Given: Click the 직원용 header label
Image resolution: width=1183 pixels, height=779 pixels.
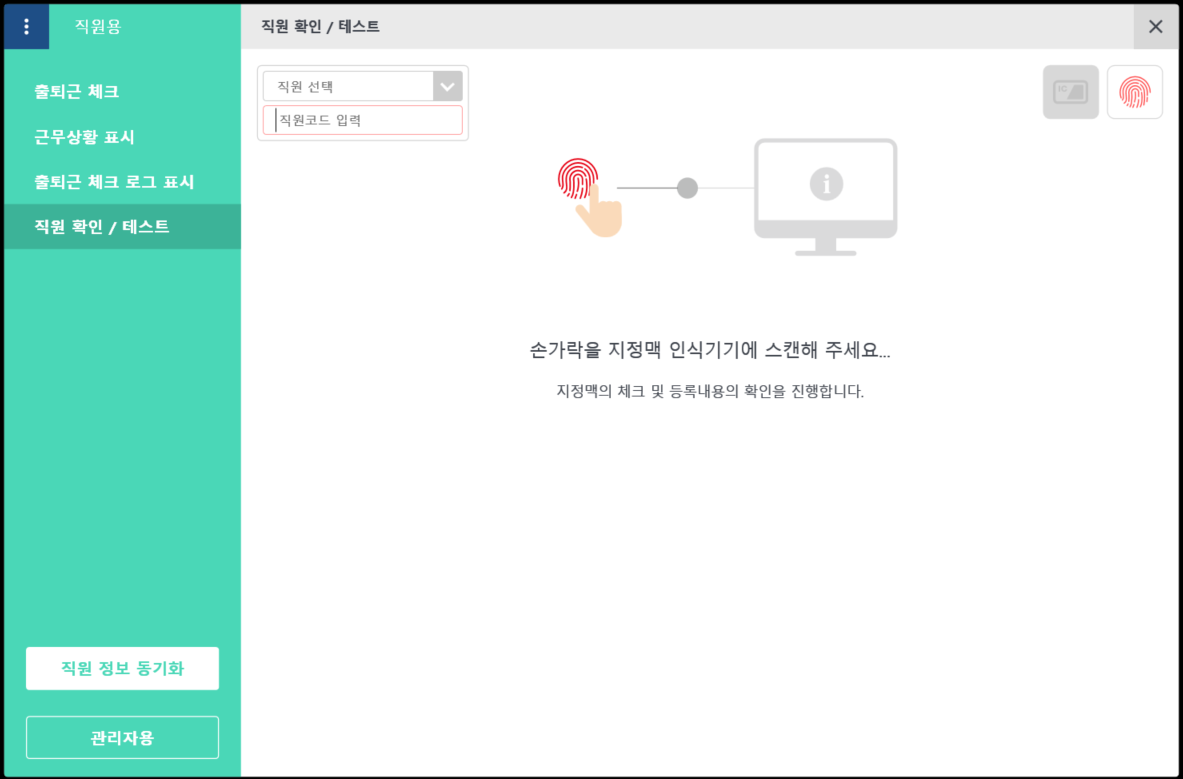Looking at the screenshot, I should point(98,27).
